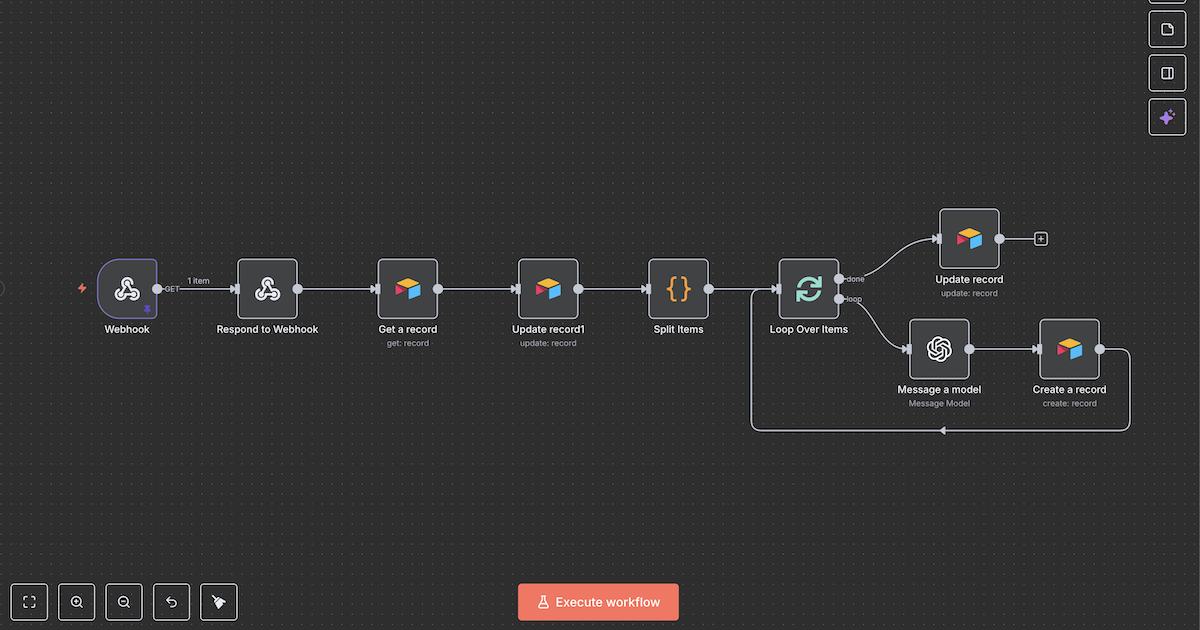1200x630 pixels.
Task: Open the AI assistant sparkle button
Action: coord(1167,117)
